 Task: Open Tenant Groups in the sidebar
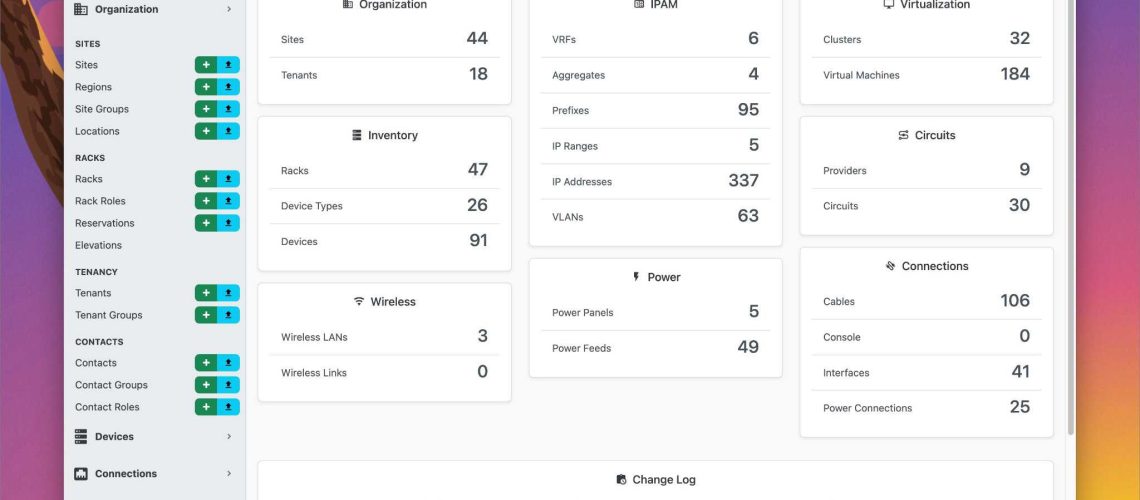pos(109,315)
